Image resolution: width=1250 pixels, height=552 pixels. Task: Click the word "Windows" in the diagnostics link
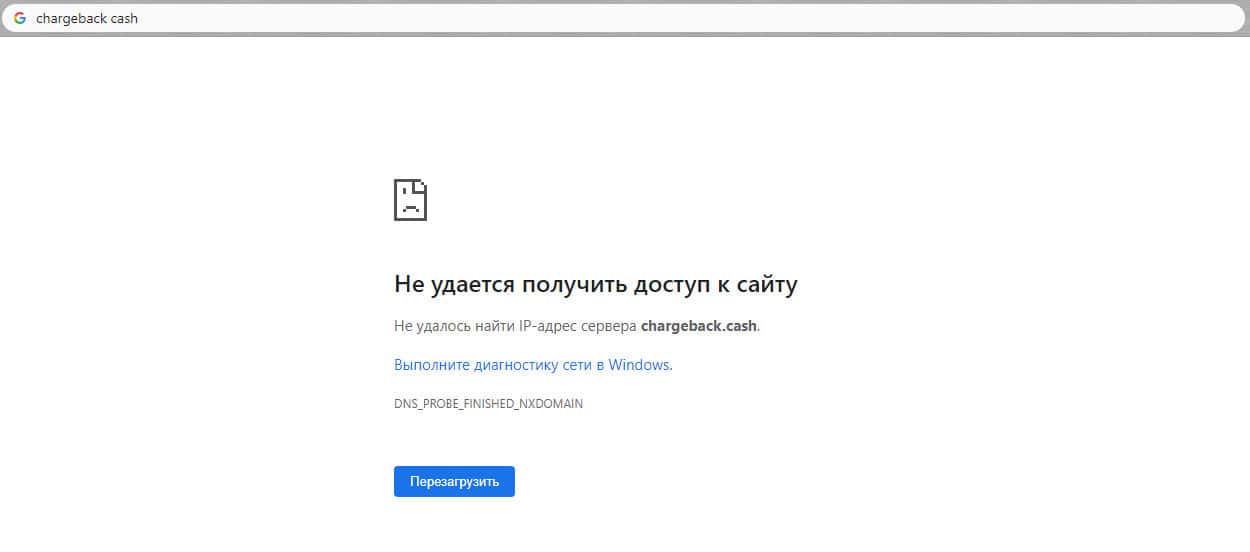click(x=639, y=365)
